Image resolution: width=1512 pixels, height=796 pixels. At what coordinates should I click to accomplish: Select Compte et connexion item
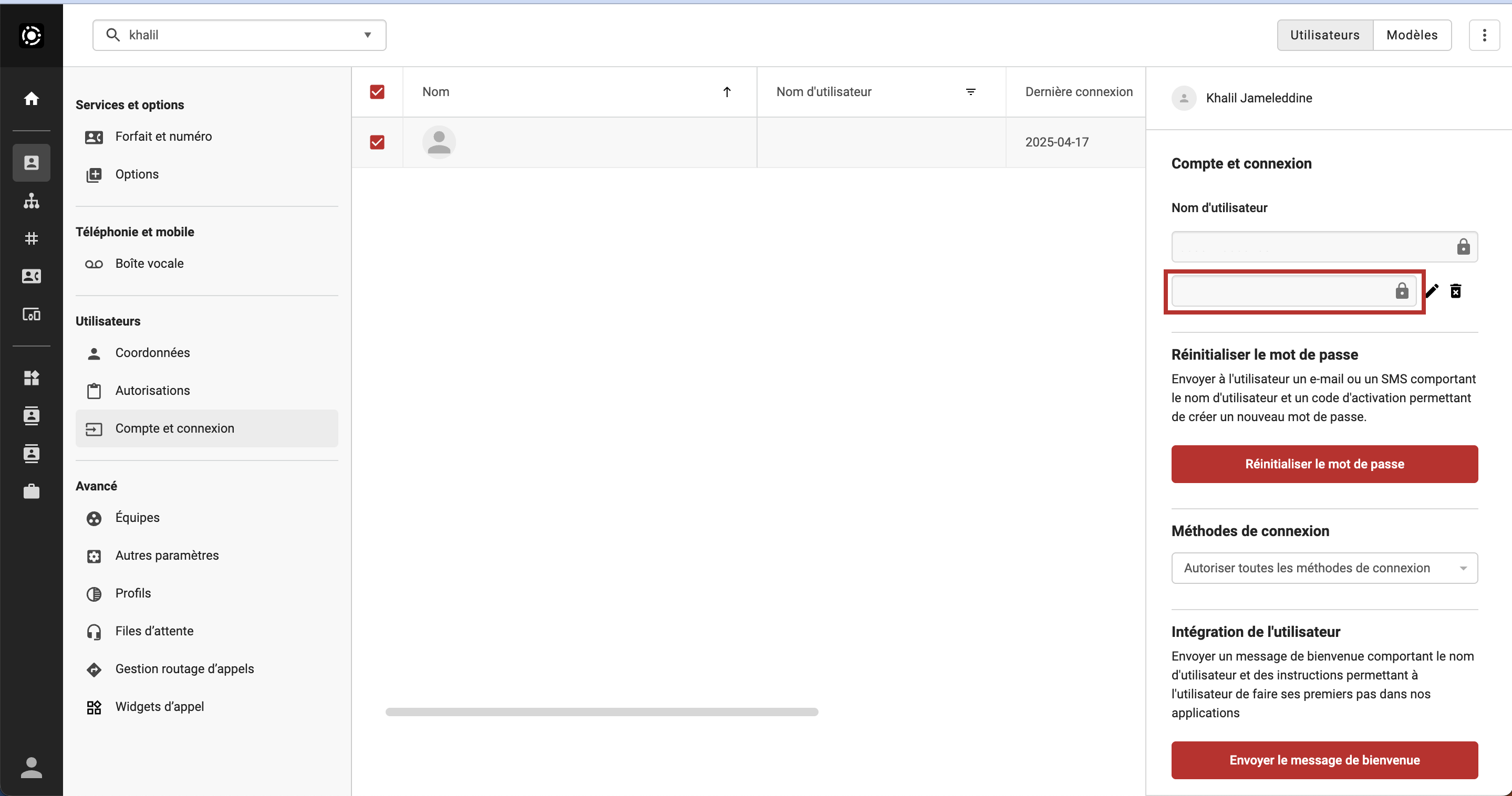(206, 428)
